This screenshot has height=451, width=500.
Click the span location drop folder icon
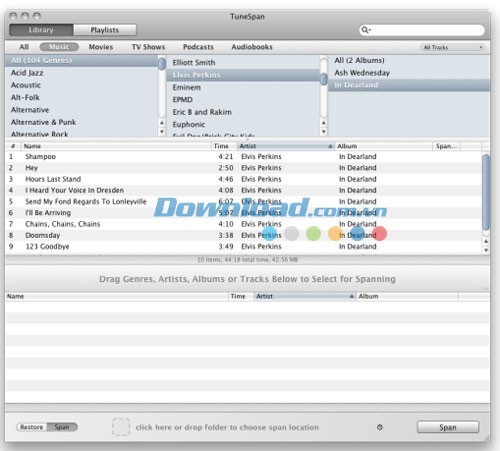click(x=121, y=427)
